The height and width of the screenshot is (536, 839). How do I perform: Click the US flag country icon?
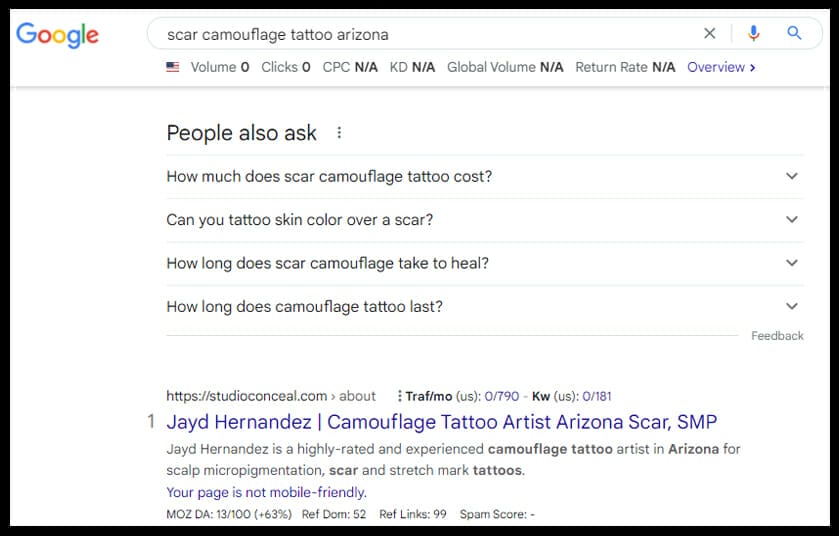click(173, 67)
